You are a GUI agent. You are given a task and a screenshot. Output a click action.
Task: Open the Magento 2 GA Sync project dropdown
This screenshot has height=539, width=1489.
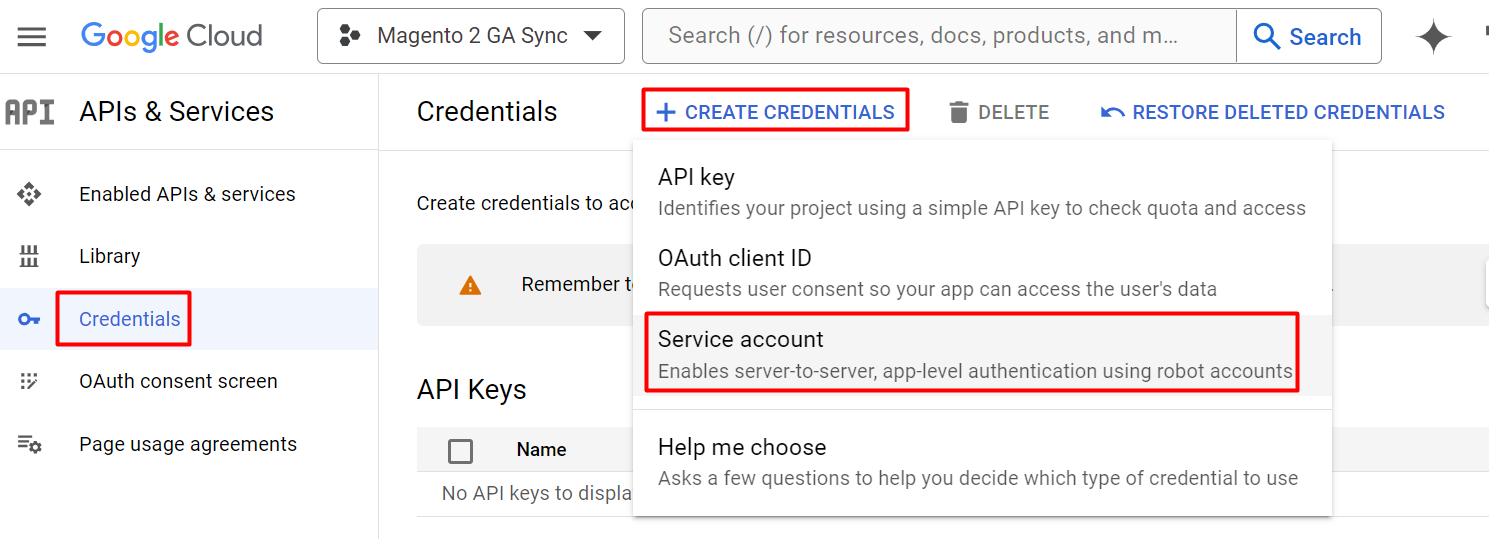(470, 36)
